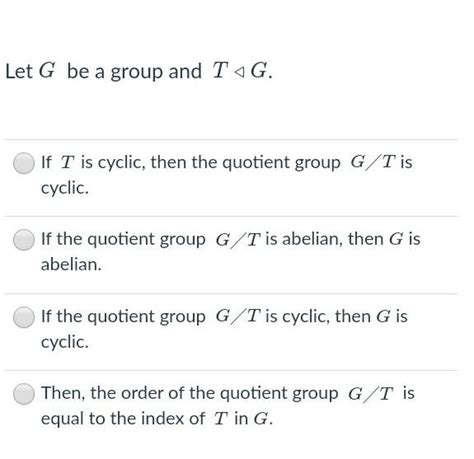Image resolution: width=474 pixels, height=459 pixels.
Task: Click the word "cyclic." beneath the third answer
Action: (x=65, y=342)
